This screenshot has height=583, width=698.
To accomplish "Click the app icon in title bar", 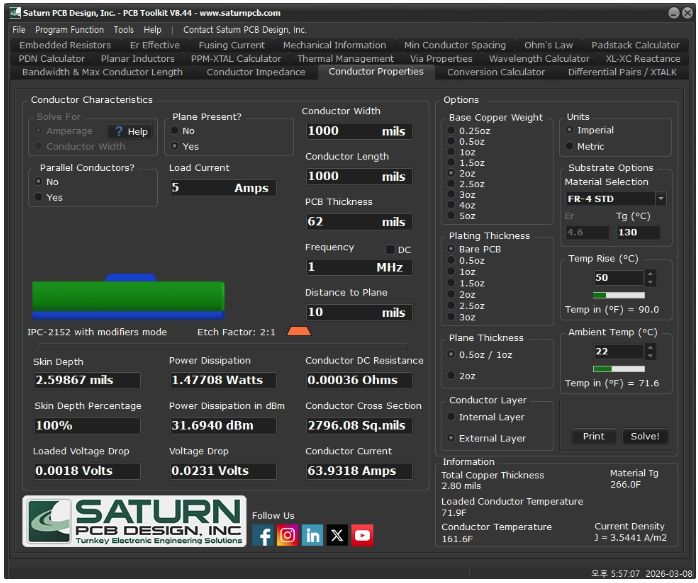I will tap(15, 12).
